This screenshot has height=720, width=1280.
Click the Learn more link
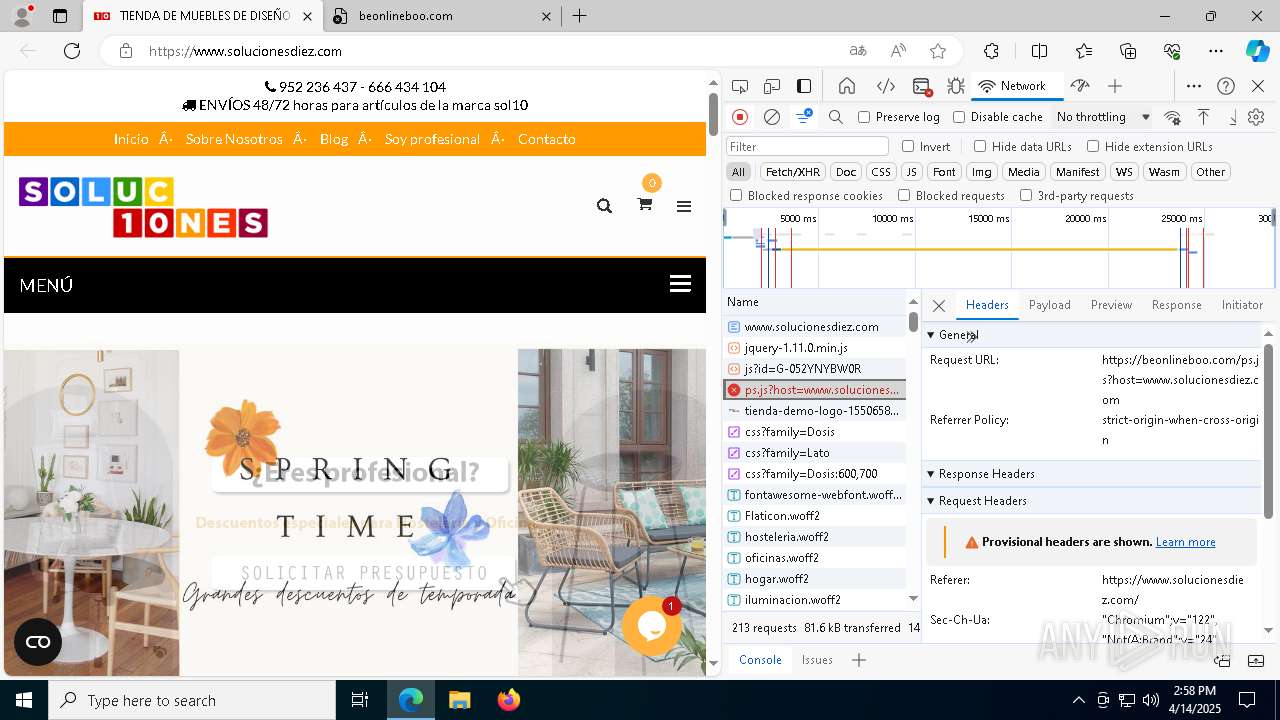click(1185, 542)
